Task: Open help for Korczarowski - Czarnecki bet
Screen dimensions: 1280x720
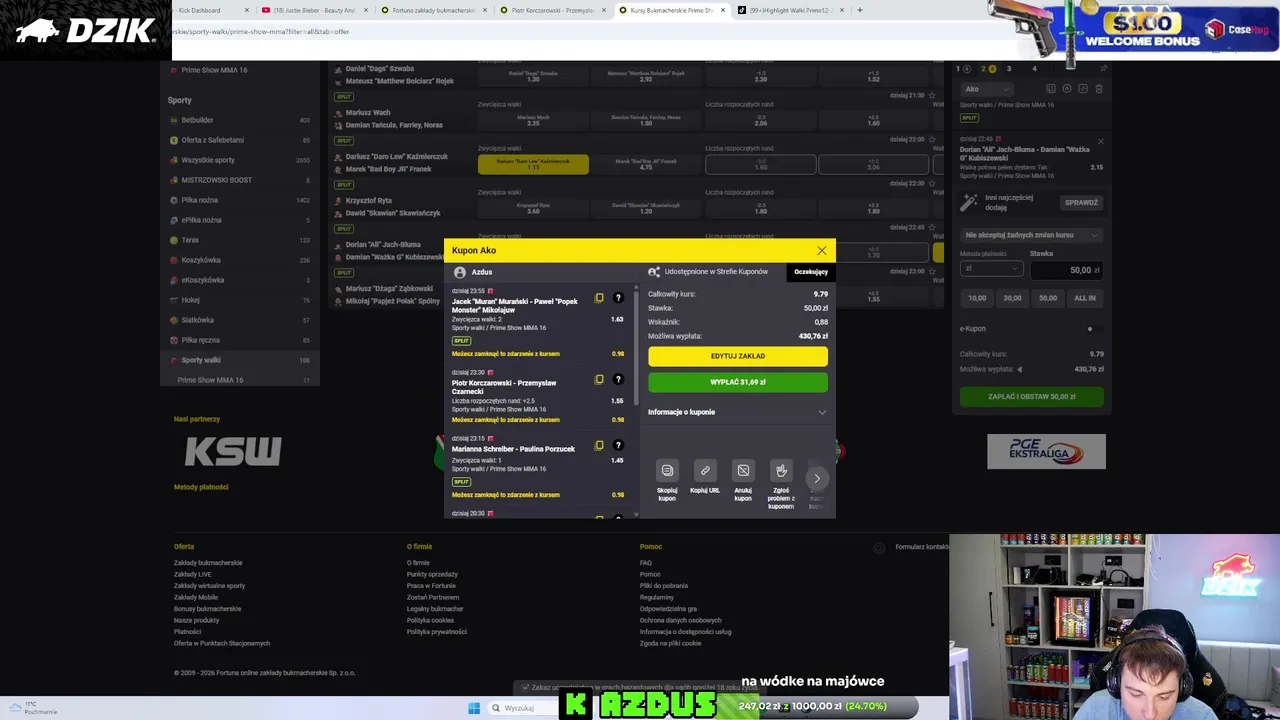Action: [618, 379]
